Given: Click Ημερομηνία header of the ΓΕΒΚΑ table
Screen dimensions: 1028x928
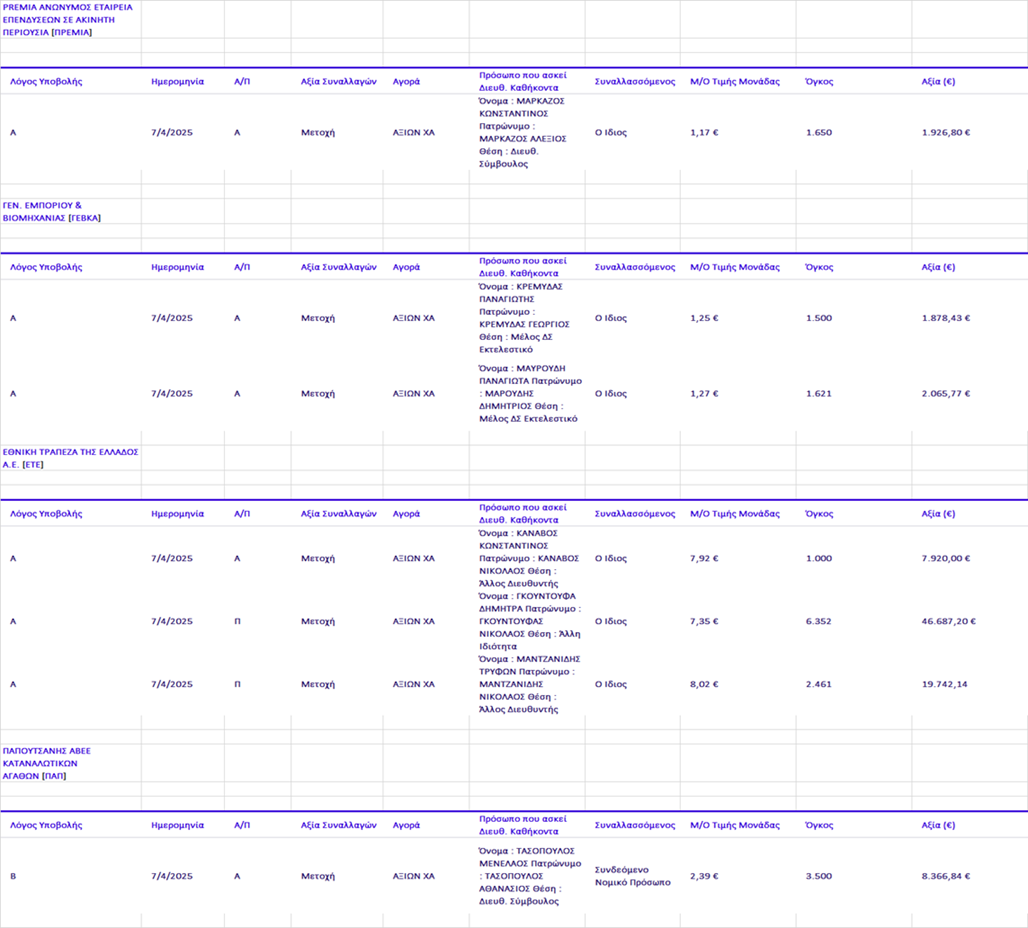Looking at the screenshot, I should coord(178,268).
